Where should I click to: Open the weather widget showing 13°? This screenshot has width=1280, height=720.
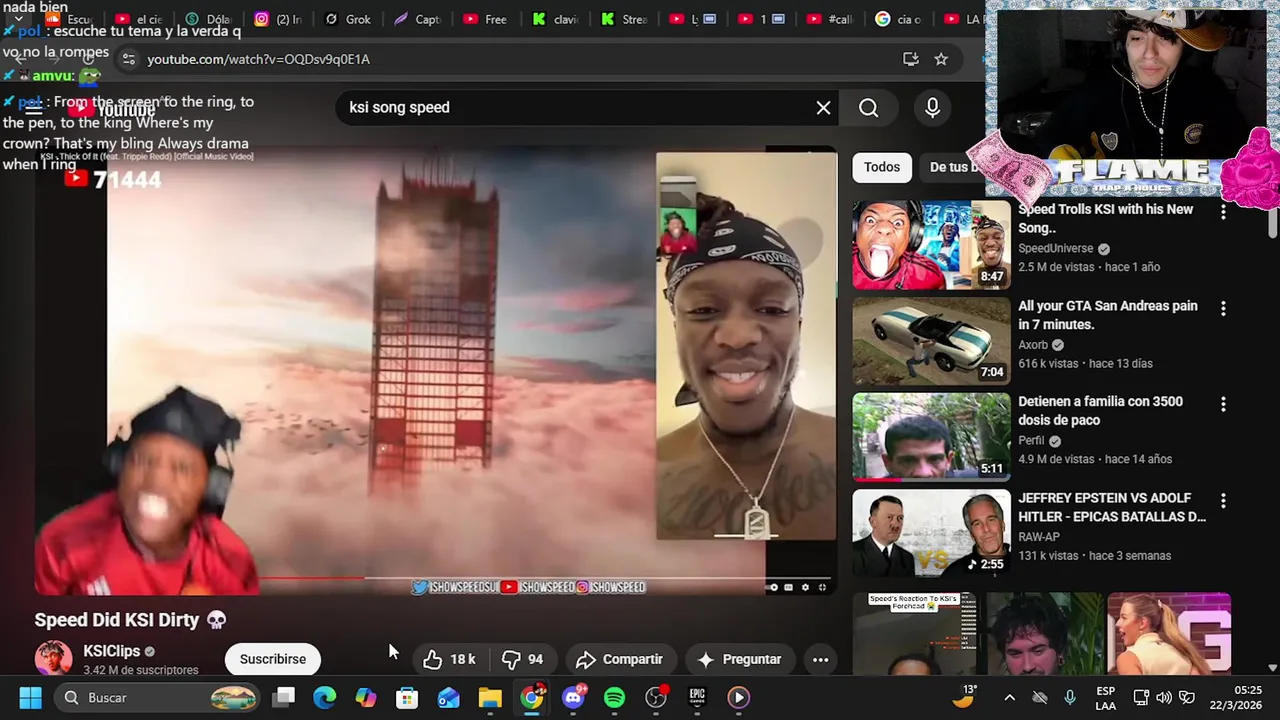coord(963,697)
